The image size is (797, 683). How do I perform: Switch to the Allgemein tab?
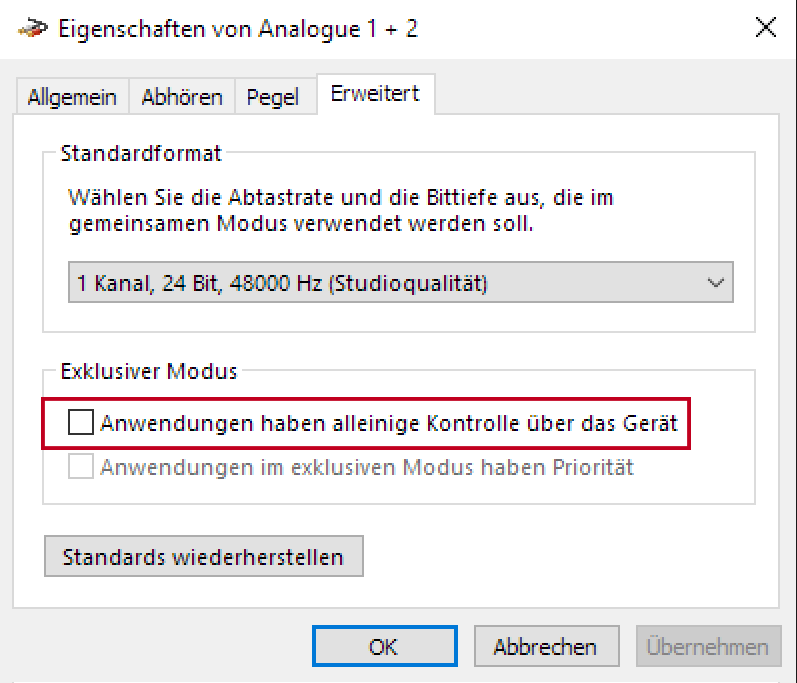72,97
